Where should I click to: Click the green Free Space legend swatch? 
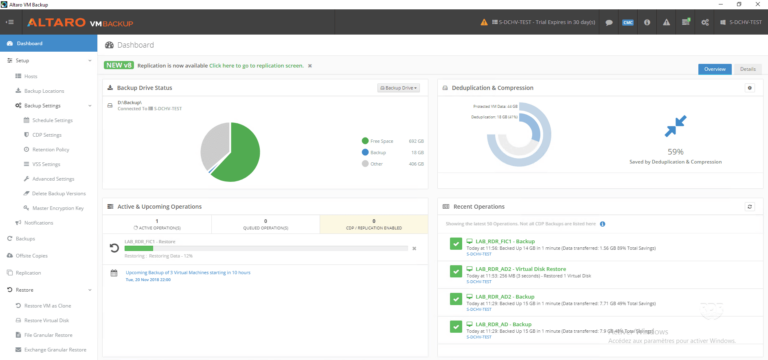click(365, 141)
